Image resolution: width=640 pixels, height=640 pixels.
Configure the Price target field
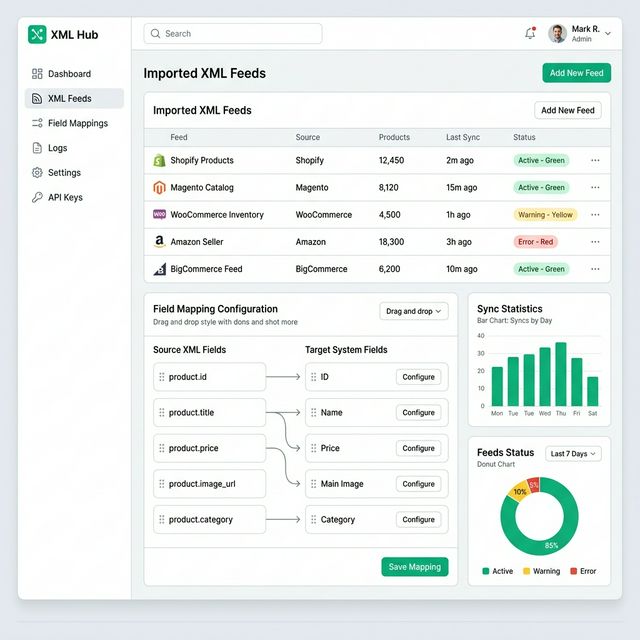[418, 448]
